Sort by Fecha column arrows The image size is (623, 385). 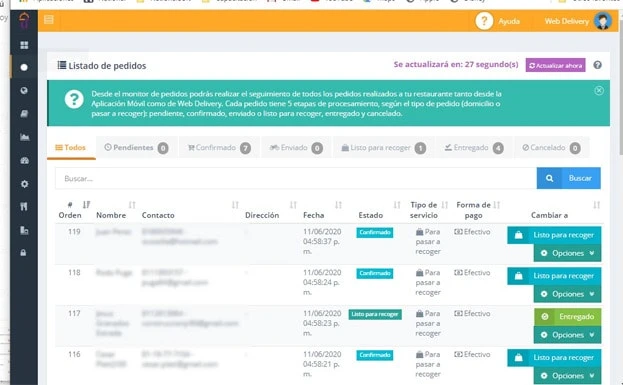pyautogui.click(x=338, y=205)
